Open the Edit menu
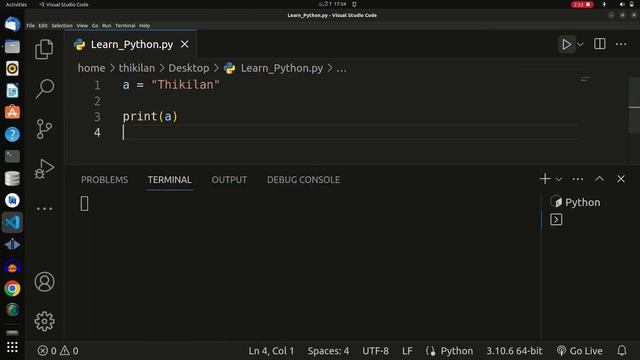 coord(43,25)
